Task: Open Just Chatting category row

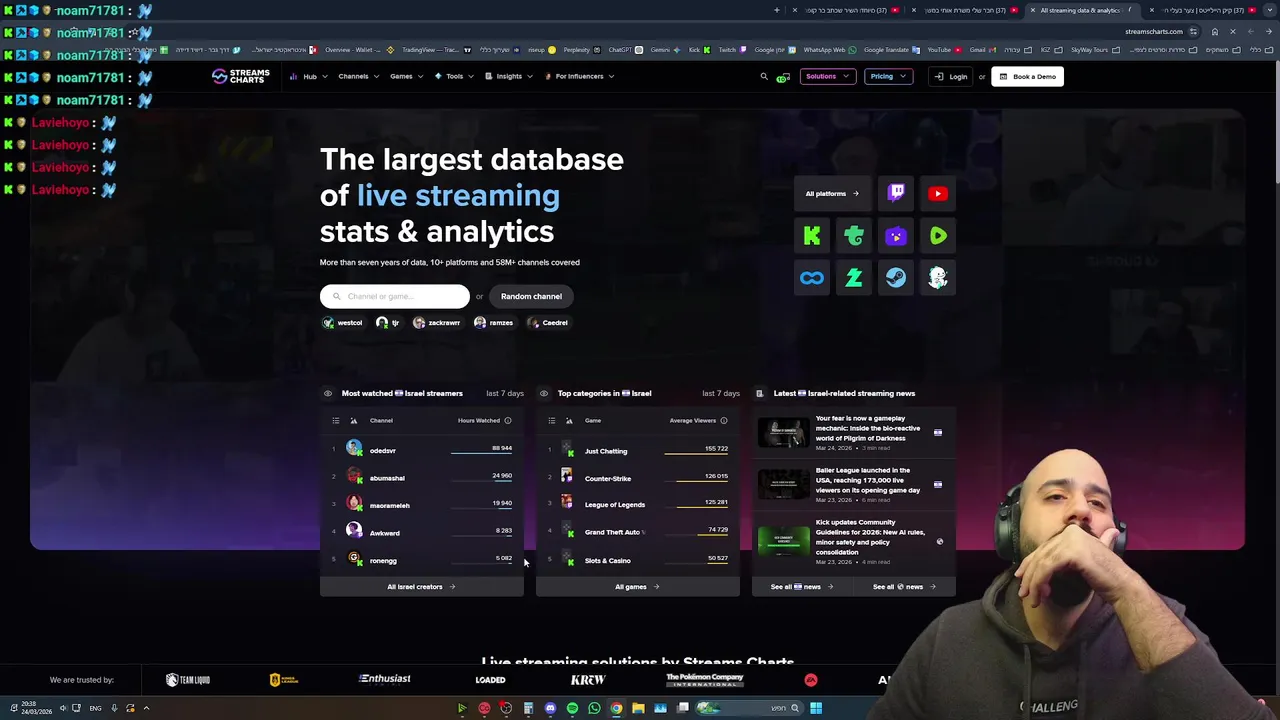Action: (x=638, y=451)
